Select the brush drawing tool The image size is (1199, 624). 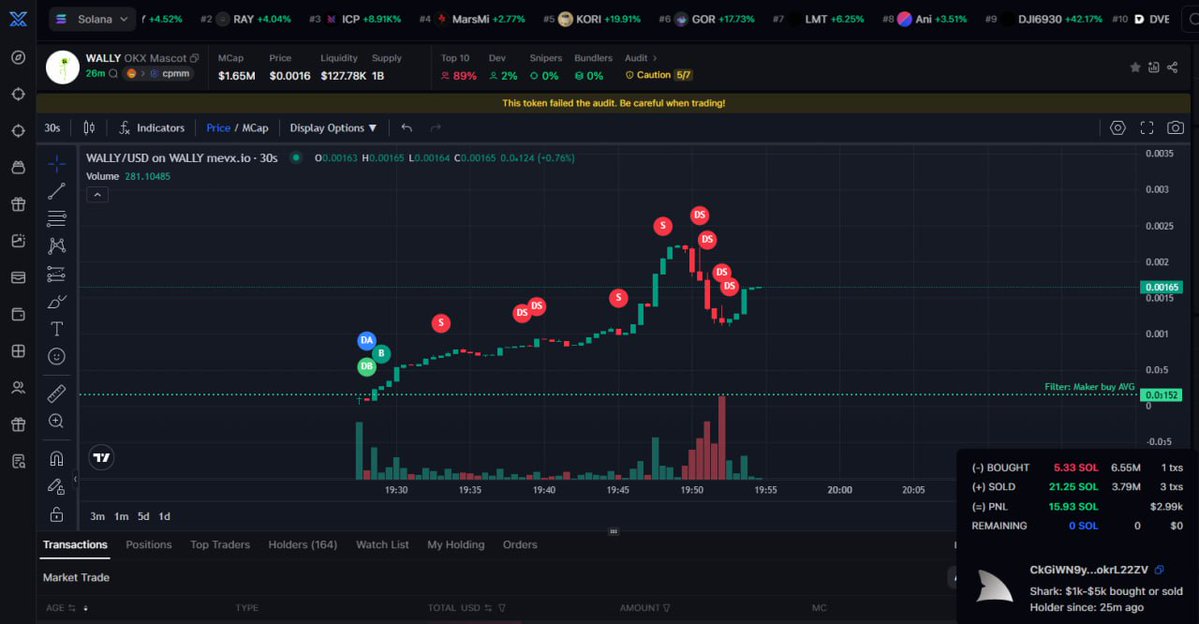coord(57,301)
